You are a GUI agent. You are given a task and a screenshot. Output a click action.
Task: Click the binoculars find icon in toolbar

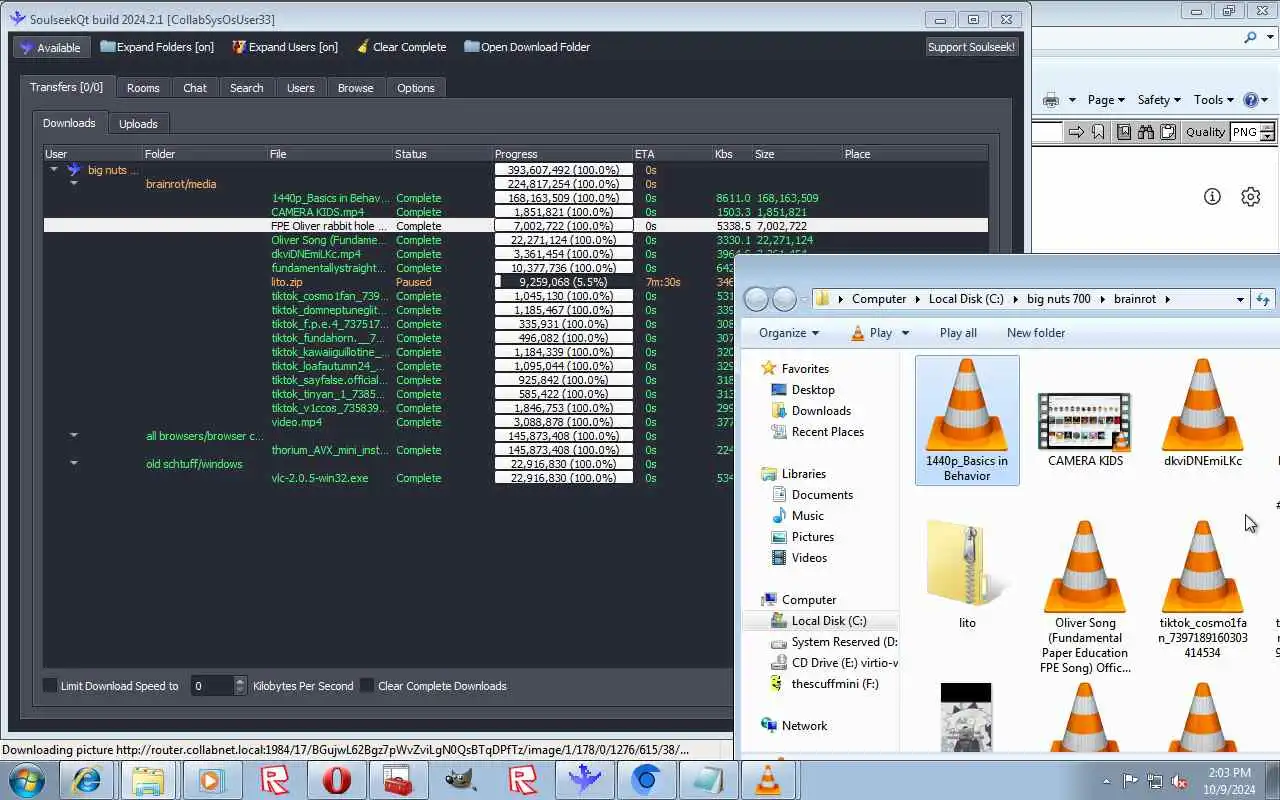coord(1146,132)
